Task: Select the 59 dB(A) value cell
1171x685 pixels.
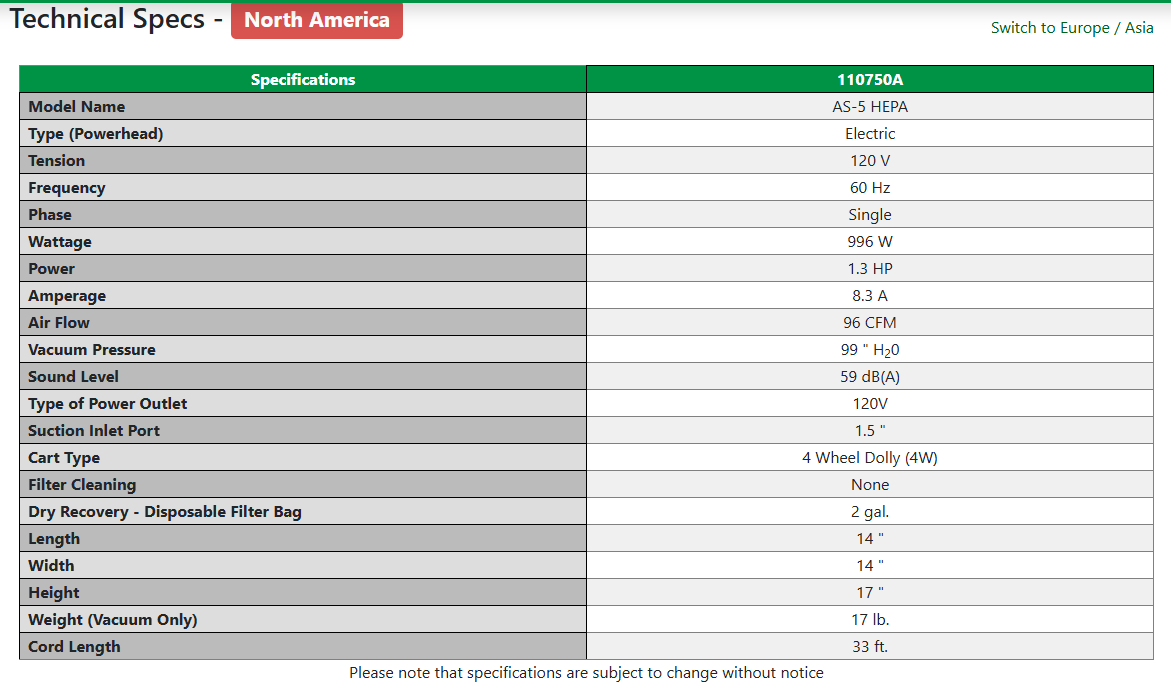Action: click(x=870, y=376)
